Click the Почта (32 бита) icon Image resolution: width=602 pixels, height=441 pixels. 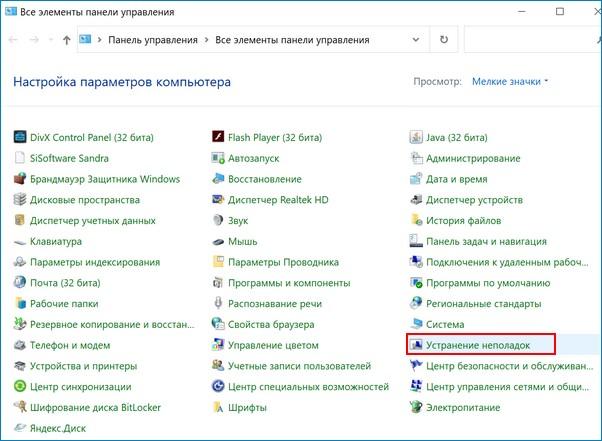point(20,282)
